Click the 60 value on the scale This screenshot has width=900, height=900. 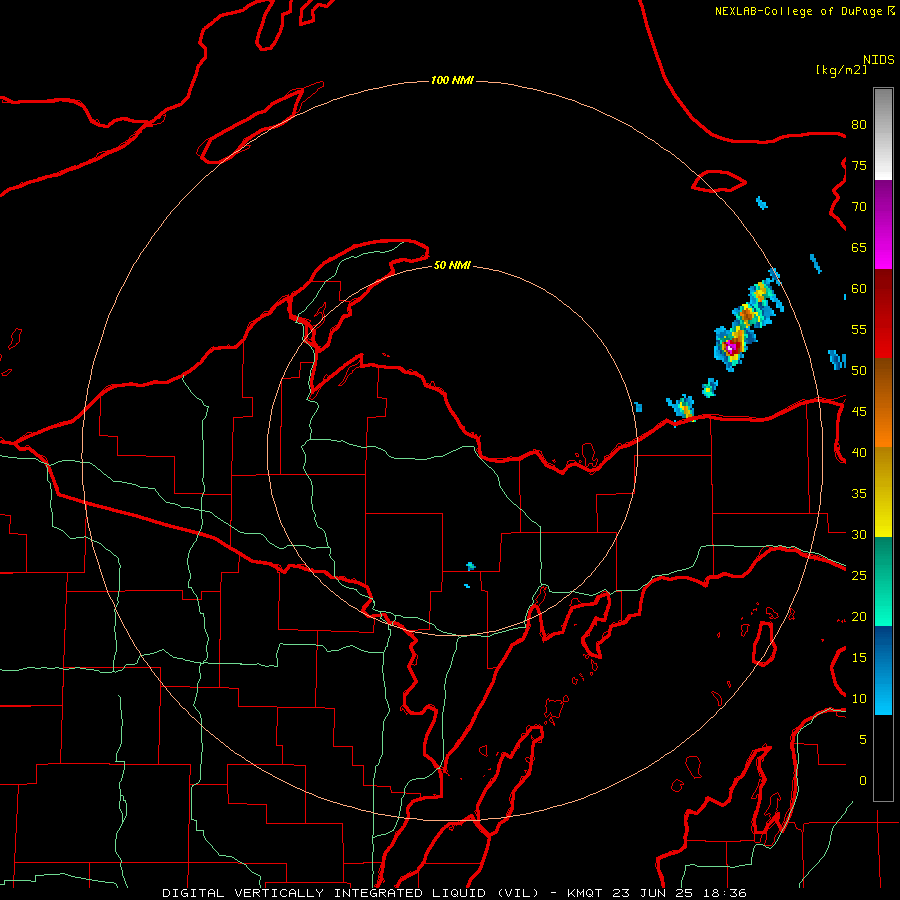click(859, 289)
